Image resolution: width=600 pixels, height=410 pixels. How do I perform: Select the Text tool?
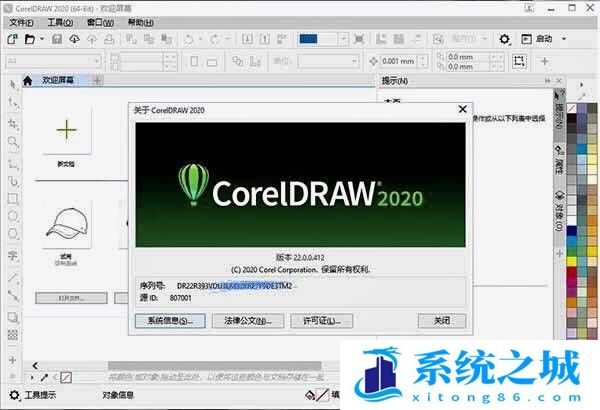pos(13,255)
